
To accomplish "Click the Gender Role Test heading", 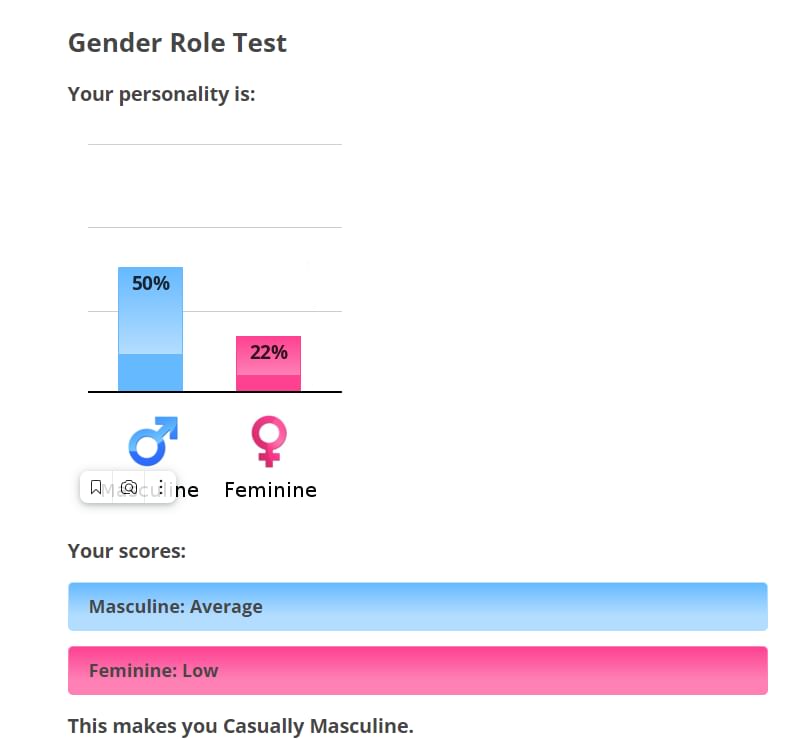I will (x=177, y=43).
